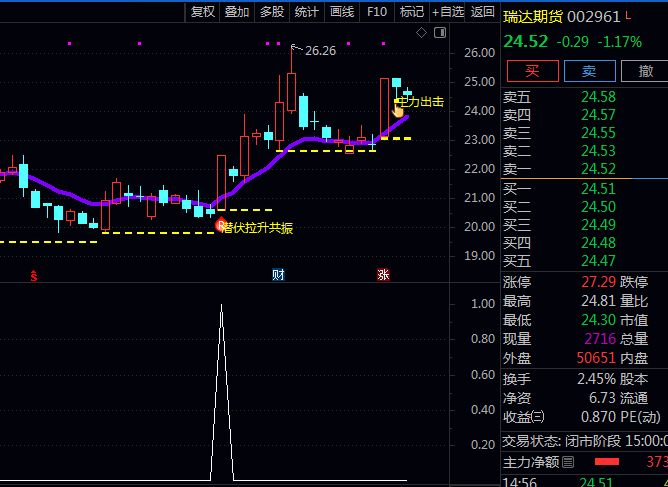Viewport: 668px width, 487px height.
Task: Activate the 画线 drawing tool
Action: [x=342, y=12]
